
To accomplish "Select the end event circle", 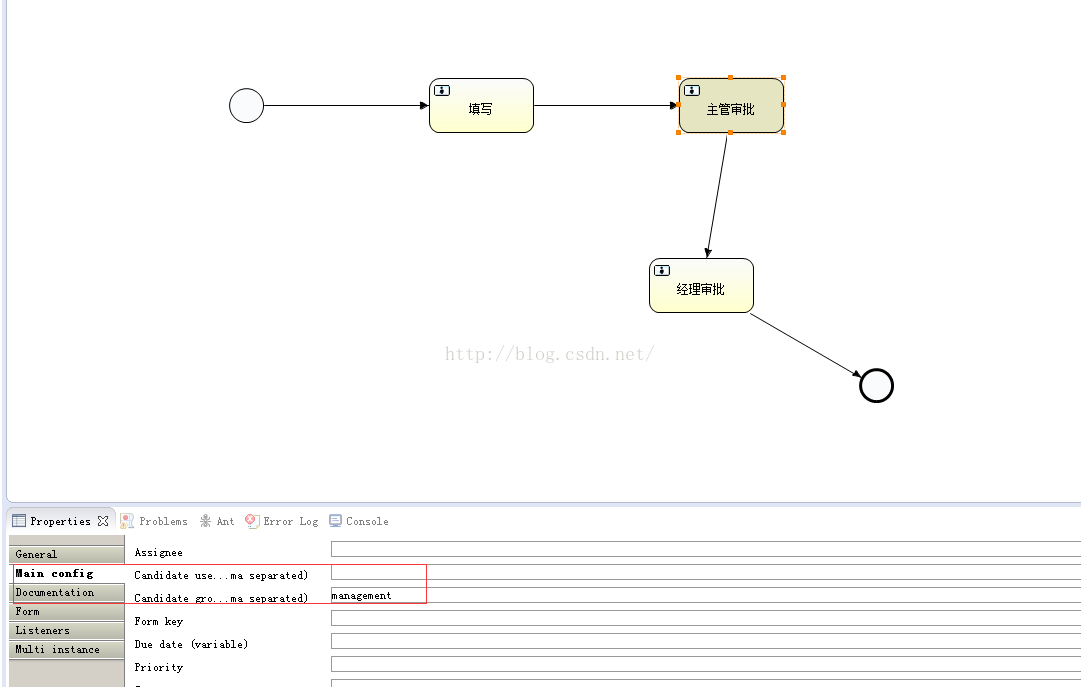I will (x=876, y=386).
